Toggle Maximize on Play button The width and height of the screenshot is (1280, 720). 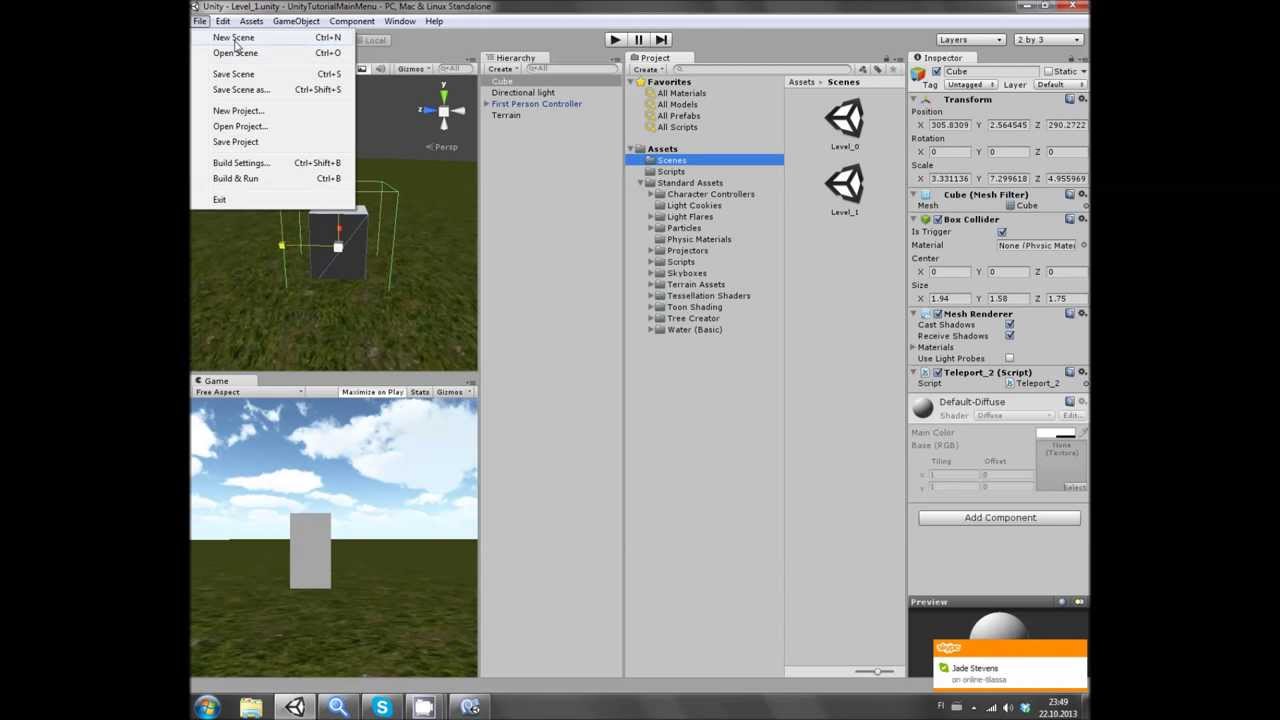click(372, 392)
